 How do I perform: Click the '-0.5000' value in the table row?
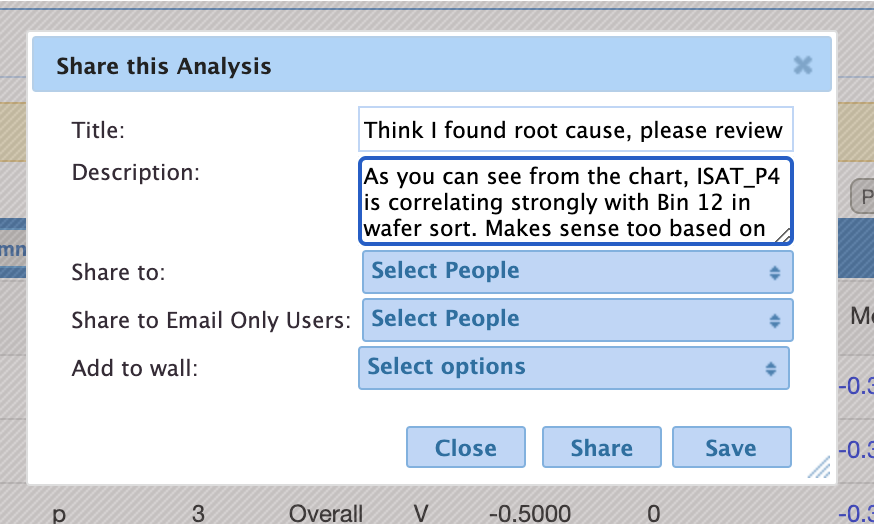[531, 514]
